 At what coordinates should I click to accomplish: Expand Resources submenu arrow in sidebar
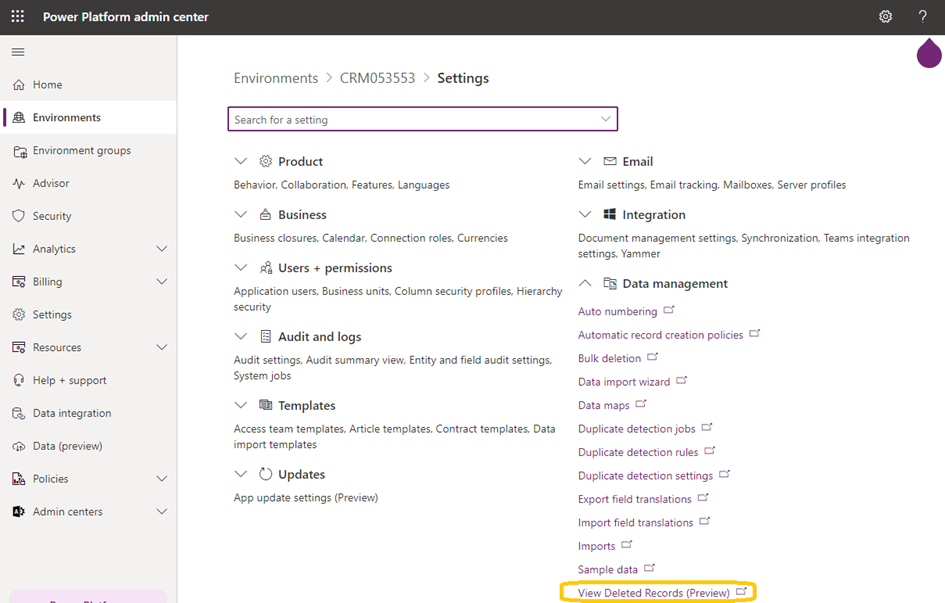point(162,347)
